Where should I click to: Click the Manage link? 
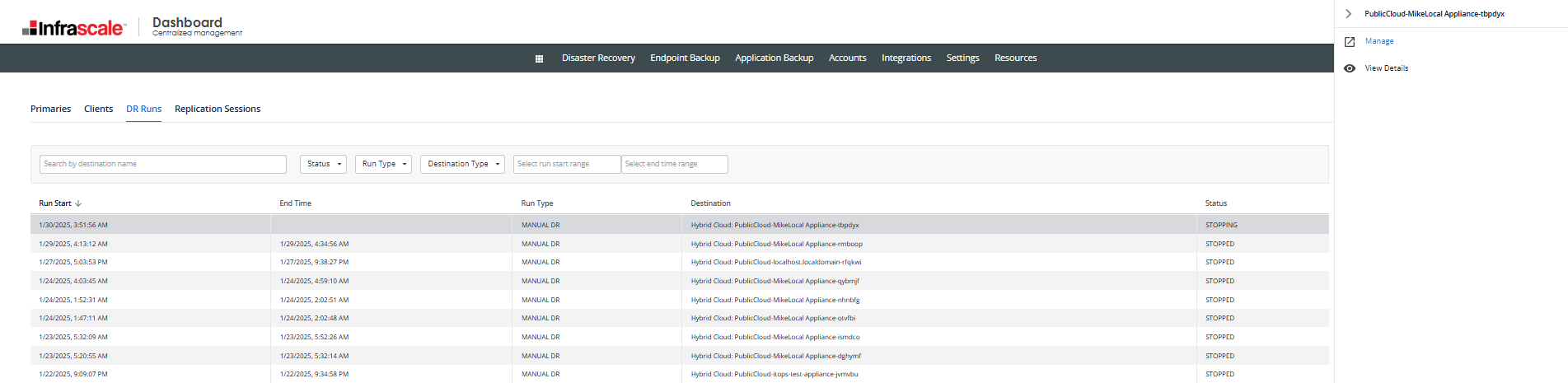(x=1379, y=41)
